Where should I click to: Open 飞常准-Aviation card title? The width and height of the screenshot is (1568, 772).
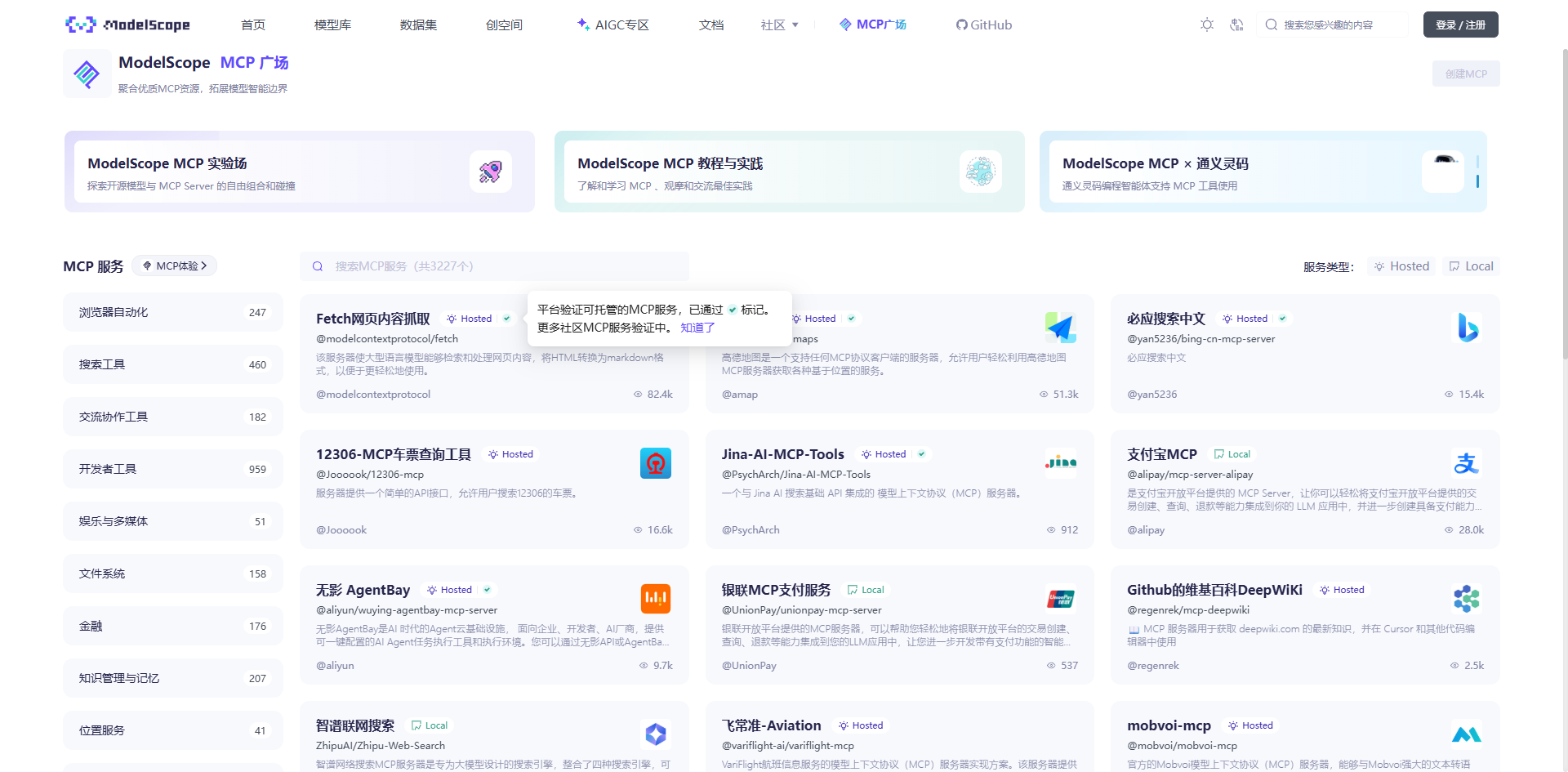click(771, 725)
